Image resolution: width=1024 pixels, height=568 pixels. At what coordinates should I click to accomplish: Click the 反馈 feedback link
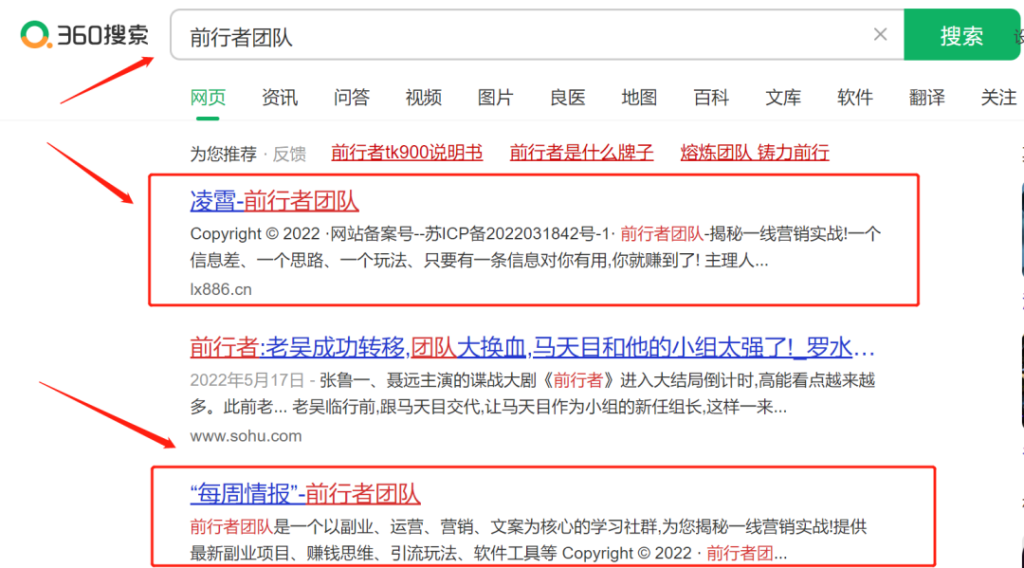290,153
